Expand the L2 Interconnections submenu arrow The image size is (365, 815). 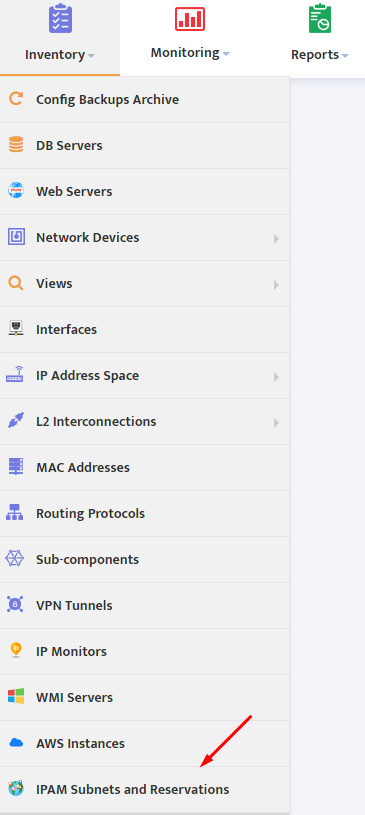pyautogui.click(x=276, y=423)
